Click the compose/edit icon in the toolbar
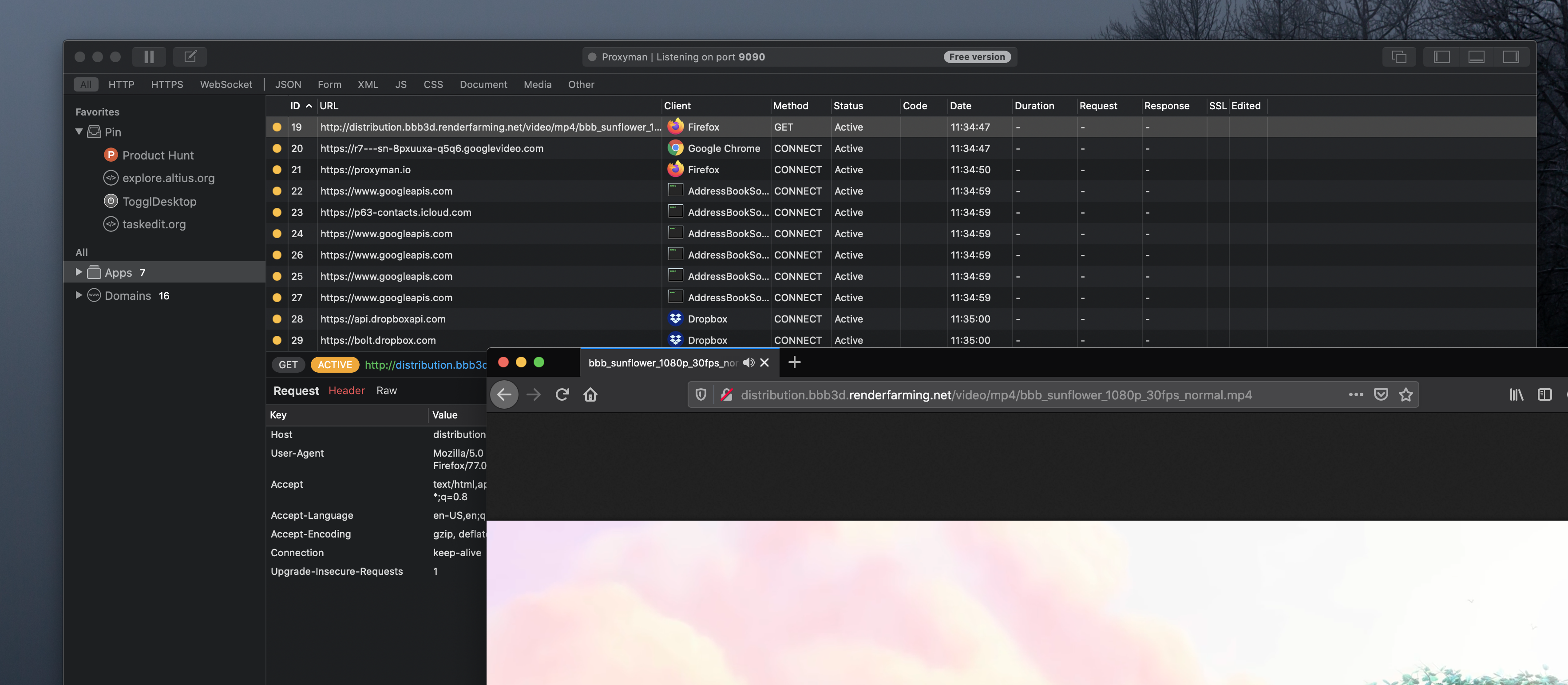Viewport: 1568px width, 685px height. coord(190,56)
